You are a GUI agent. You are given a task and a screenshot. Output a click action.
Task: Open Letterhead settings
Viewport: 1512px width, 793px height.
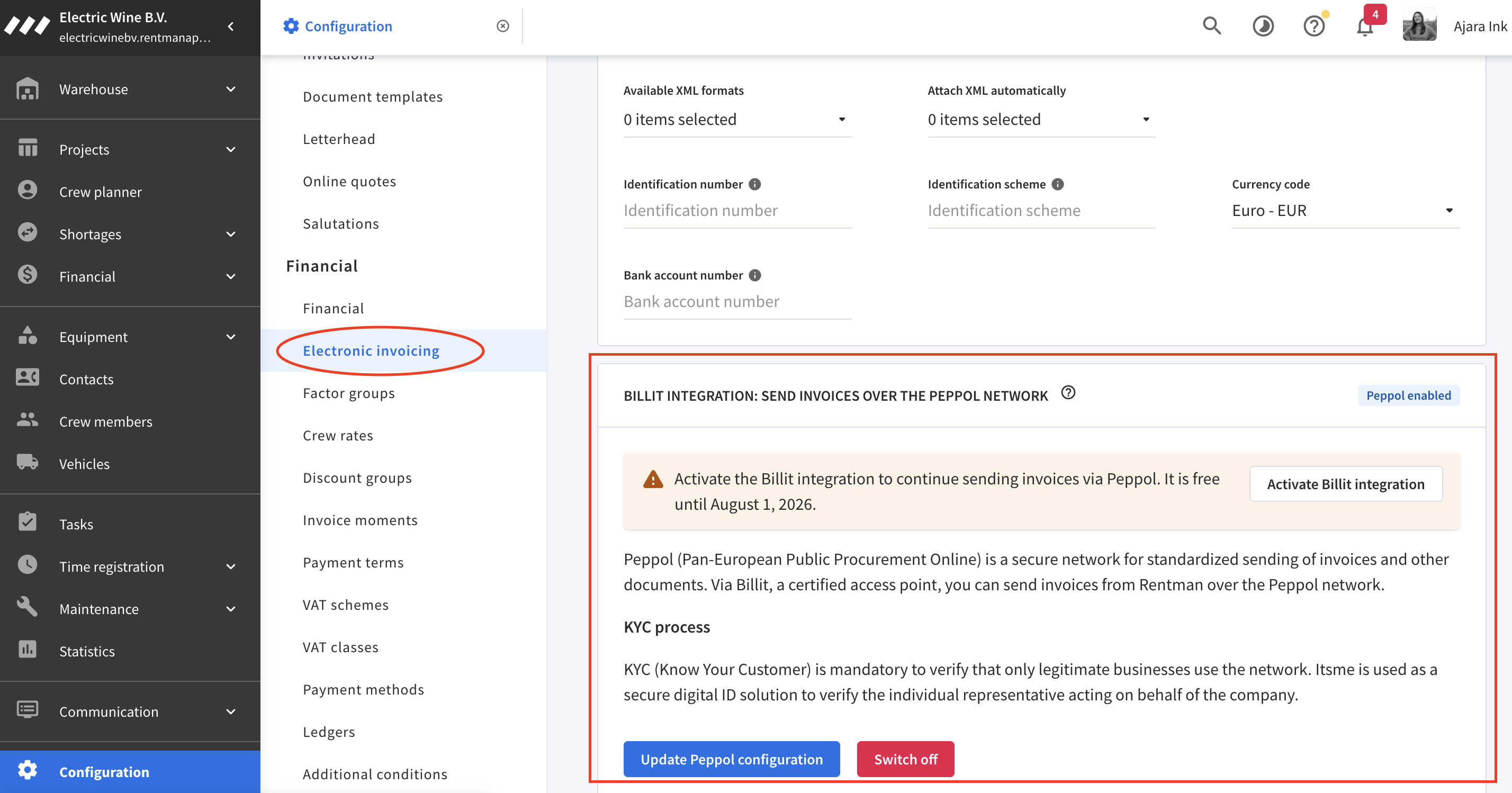pos(339,139)
